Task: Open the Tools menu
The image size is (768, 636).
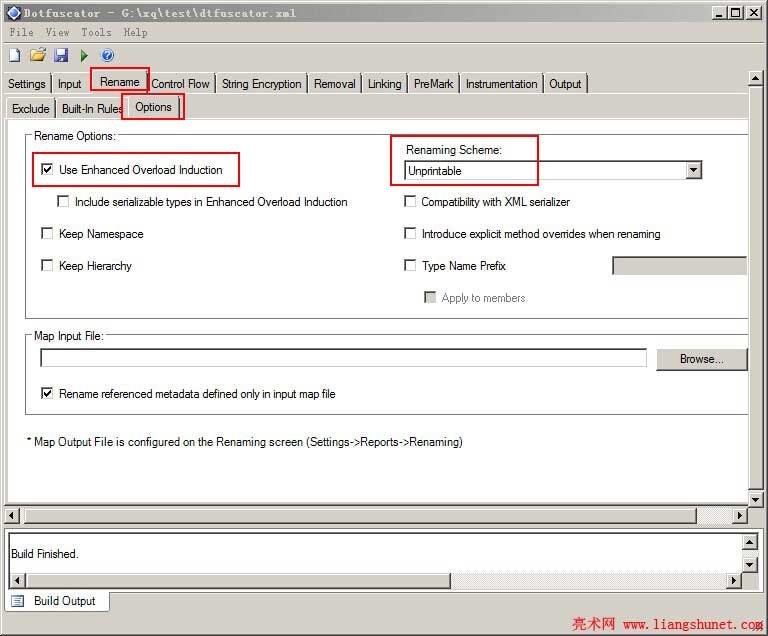Action: 96,32
